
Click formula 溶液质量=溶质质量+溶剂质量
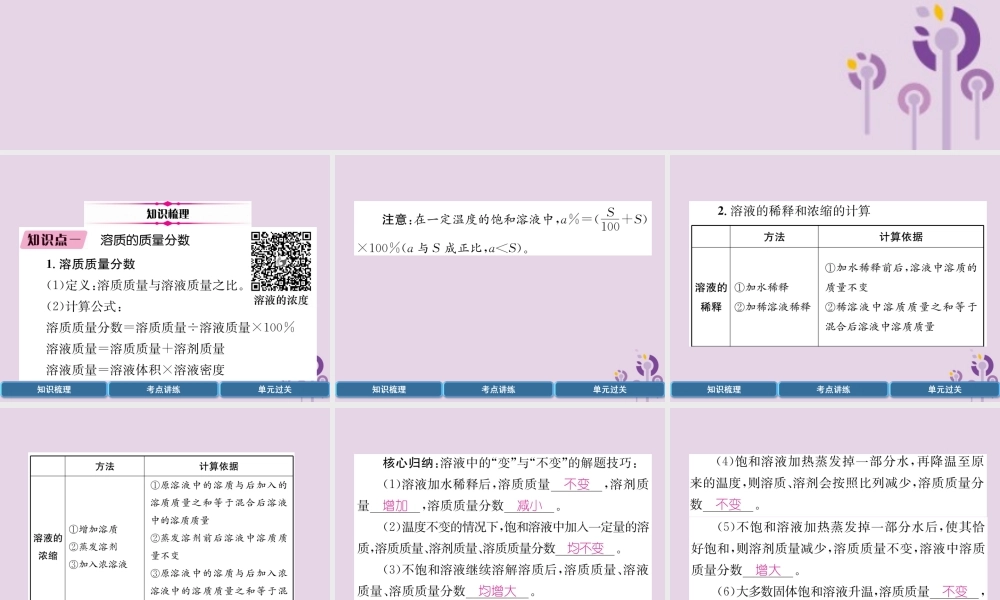click(135, 349)
